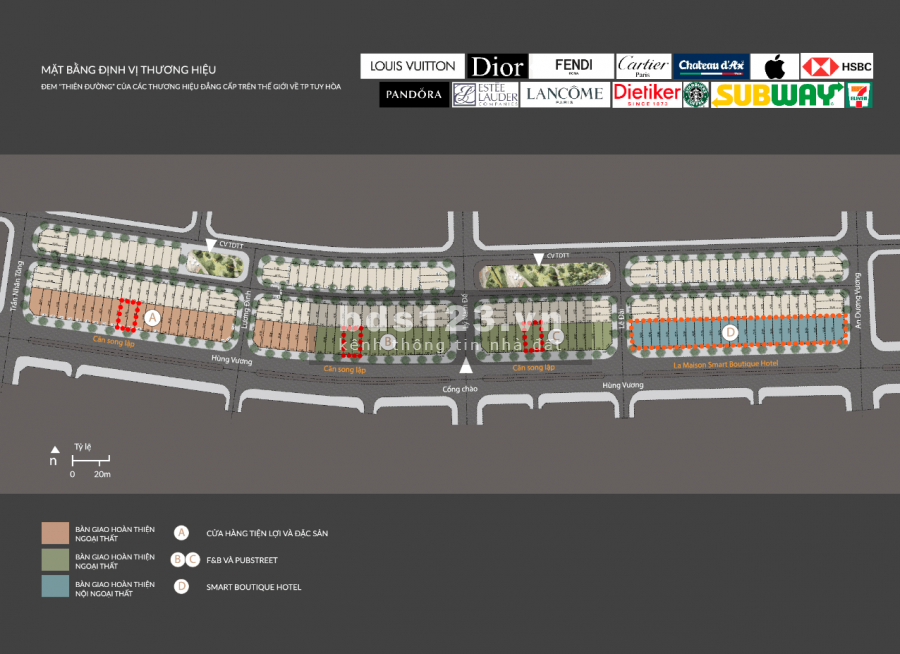Screen dimensions: 900x654
Task: Click the Starbucks logo icon
Action: coord(696,95)
